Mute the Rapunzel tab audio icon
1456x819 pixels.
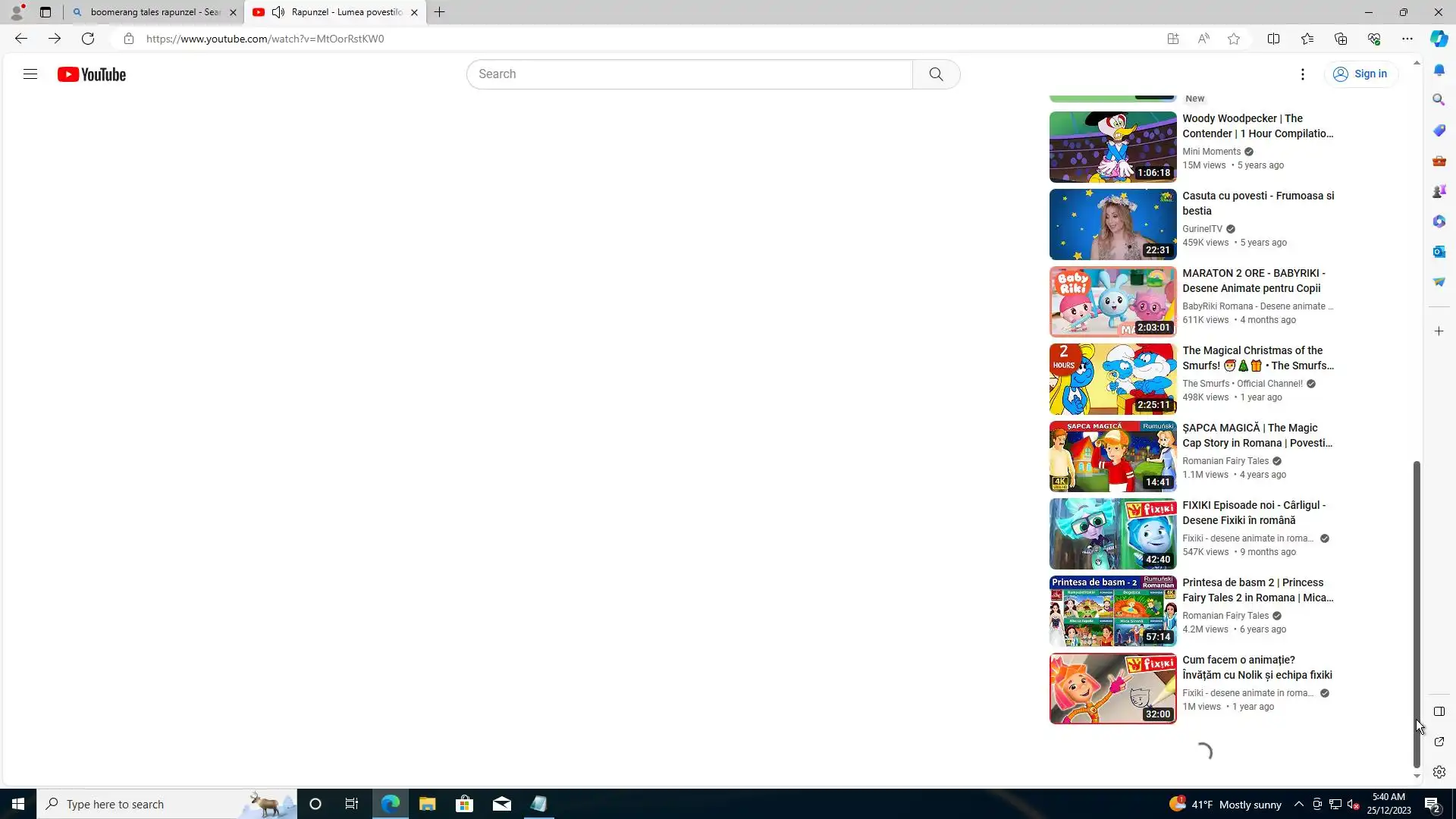278,12
